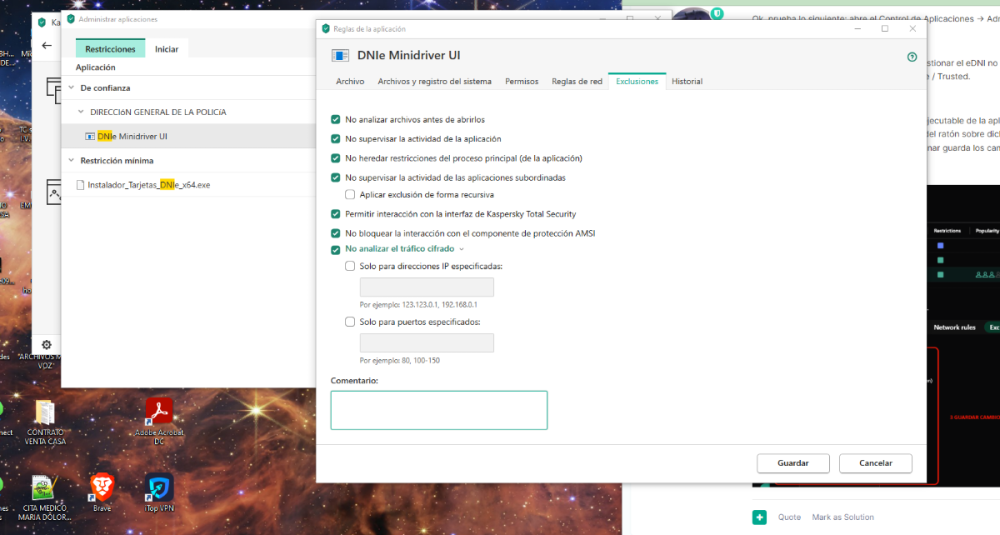
Task: Toggle No analizar archivos antes de abrirlos
Action: tap(335, 119)
